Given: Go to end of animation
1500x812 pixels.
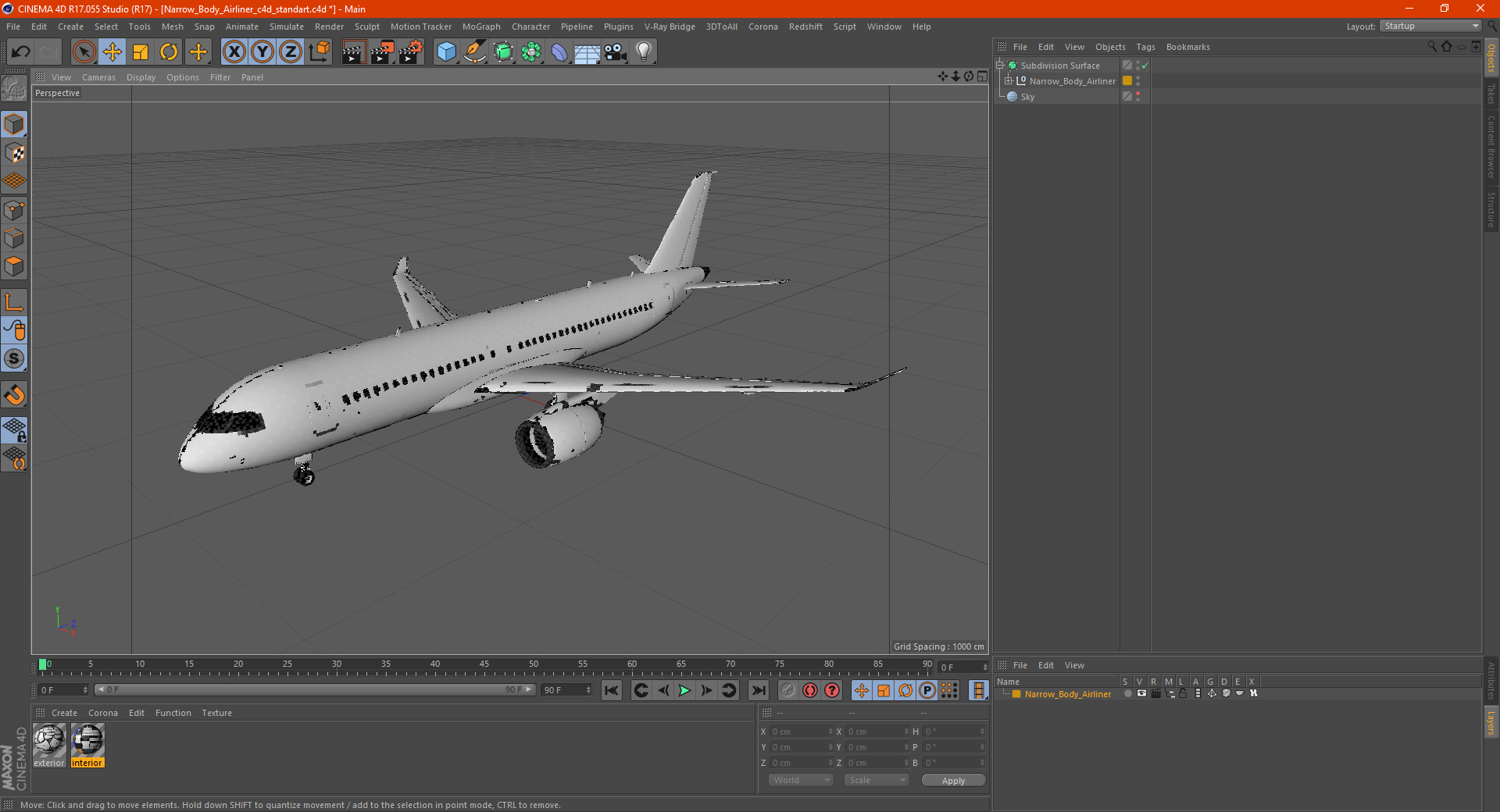Looking at the screenshot, I should [x=758, y=690].
